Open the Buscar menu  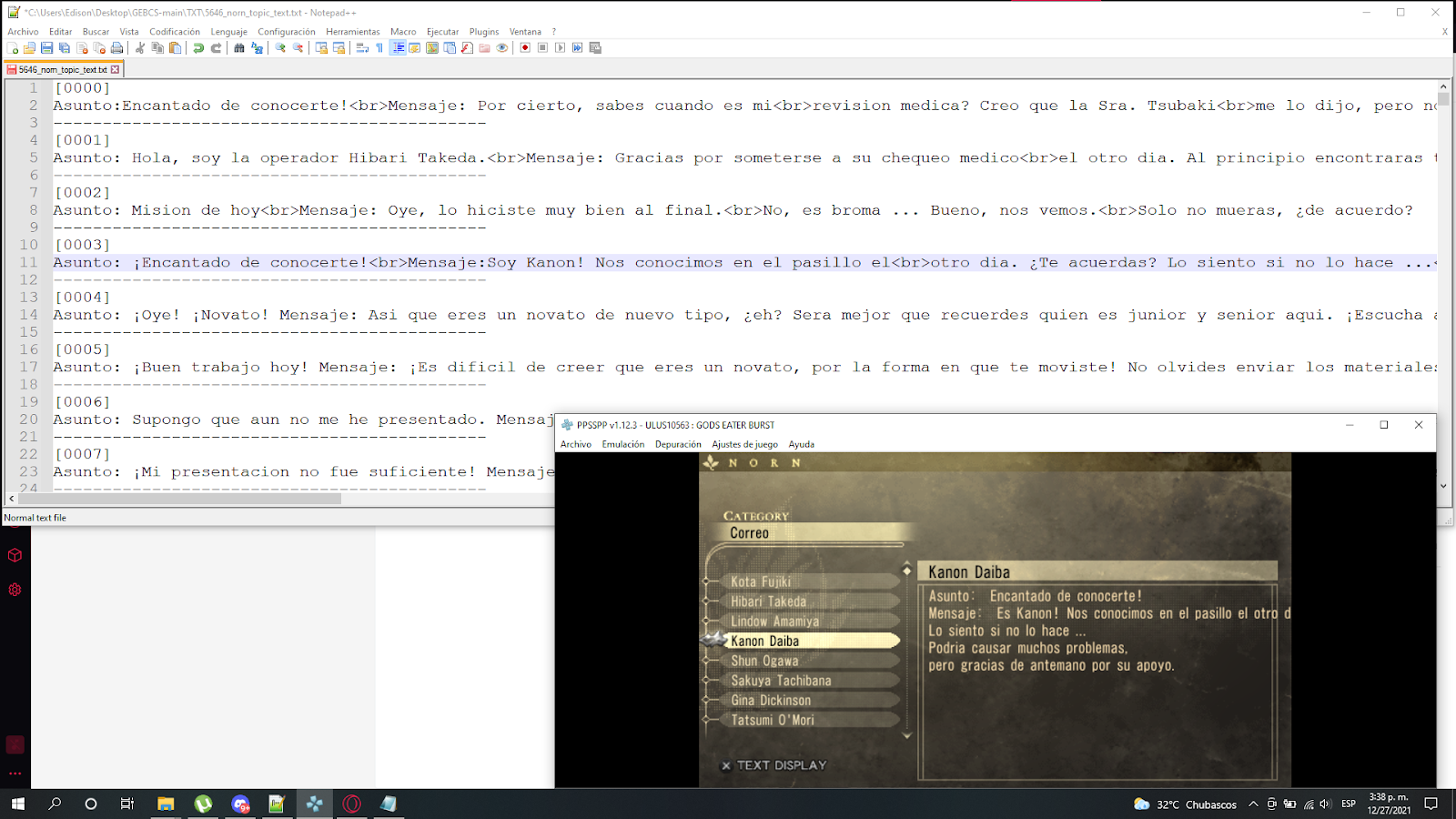[96, 32]
